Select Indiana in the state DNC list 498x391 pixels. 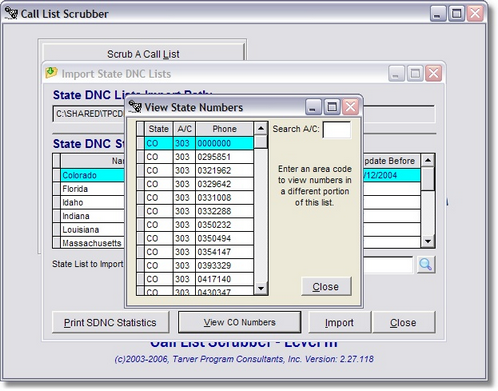coord(92,216)
